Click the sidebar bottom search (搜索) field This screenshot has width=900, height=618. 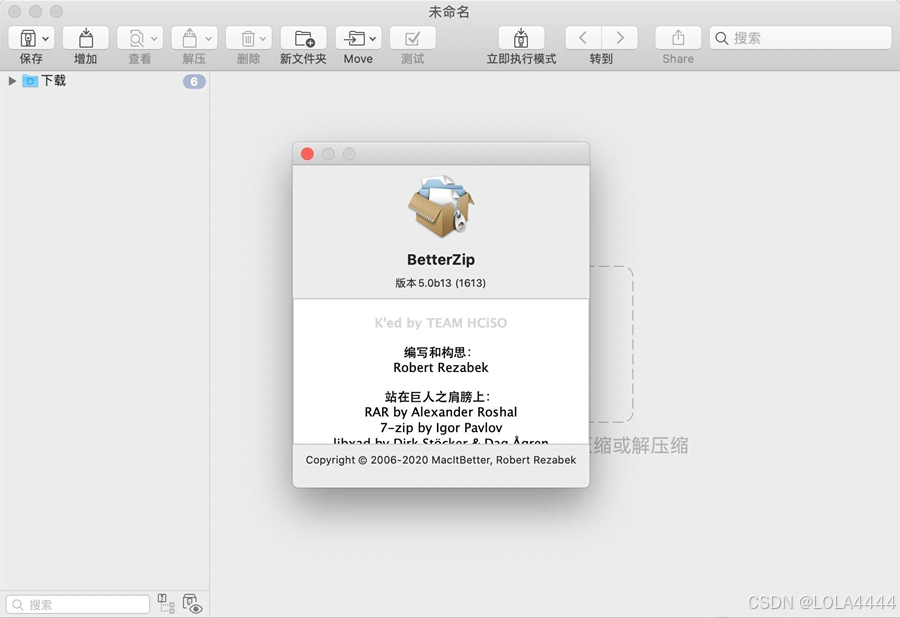(x=78, y=604)
